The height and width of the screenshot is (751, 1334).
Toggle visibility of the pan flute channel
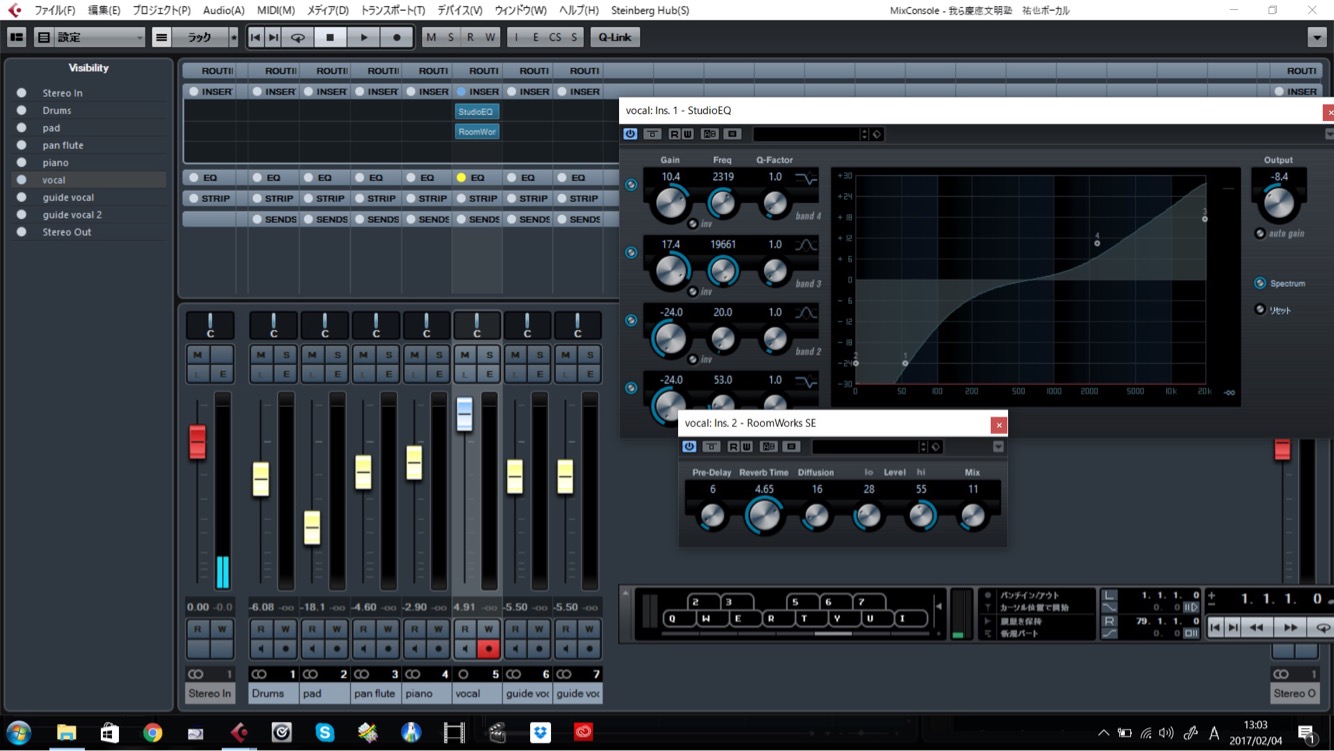(22, 145)
